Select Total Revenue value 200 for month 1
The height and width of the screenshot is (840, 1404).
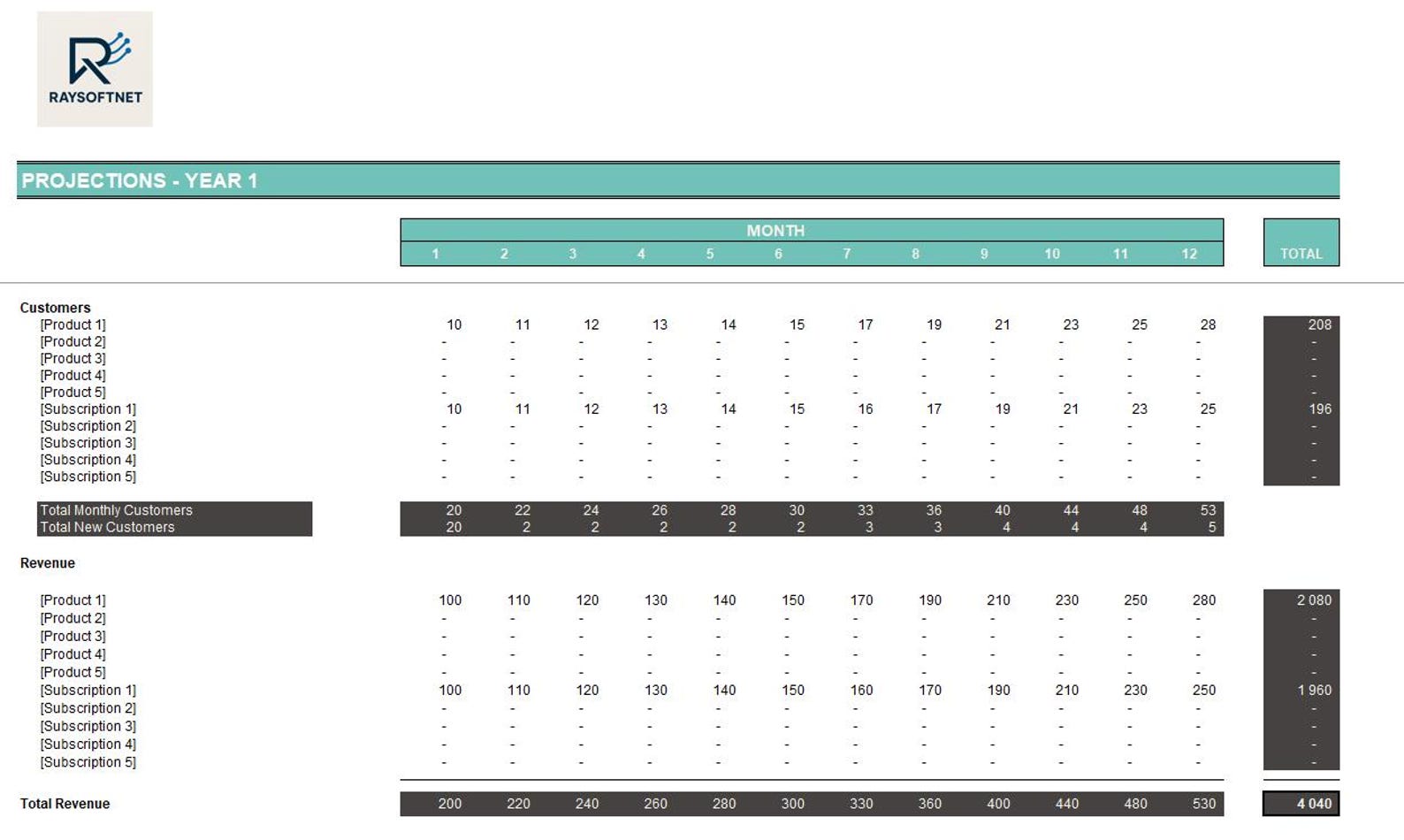[450, 804]
